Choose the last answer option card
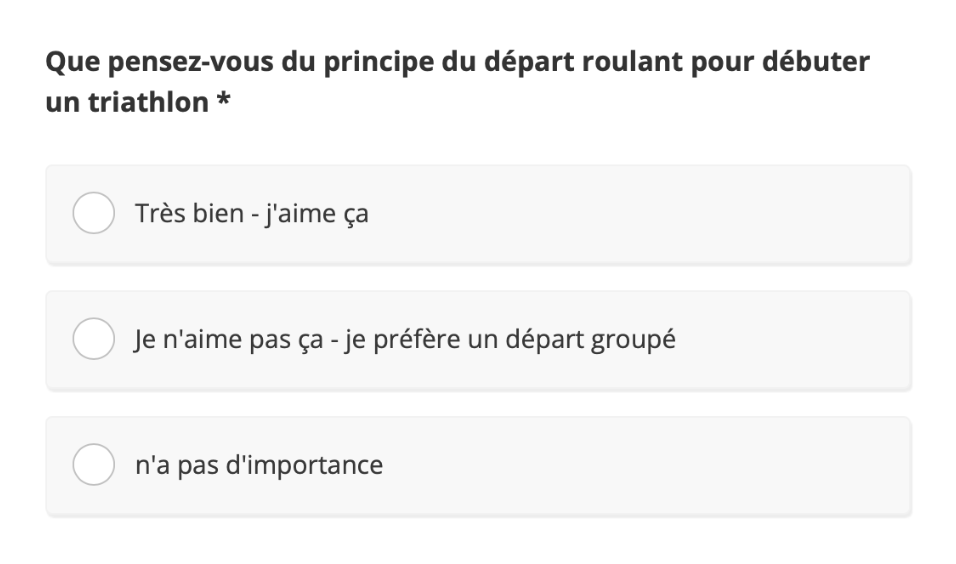 click(x=479, y=465)
